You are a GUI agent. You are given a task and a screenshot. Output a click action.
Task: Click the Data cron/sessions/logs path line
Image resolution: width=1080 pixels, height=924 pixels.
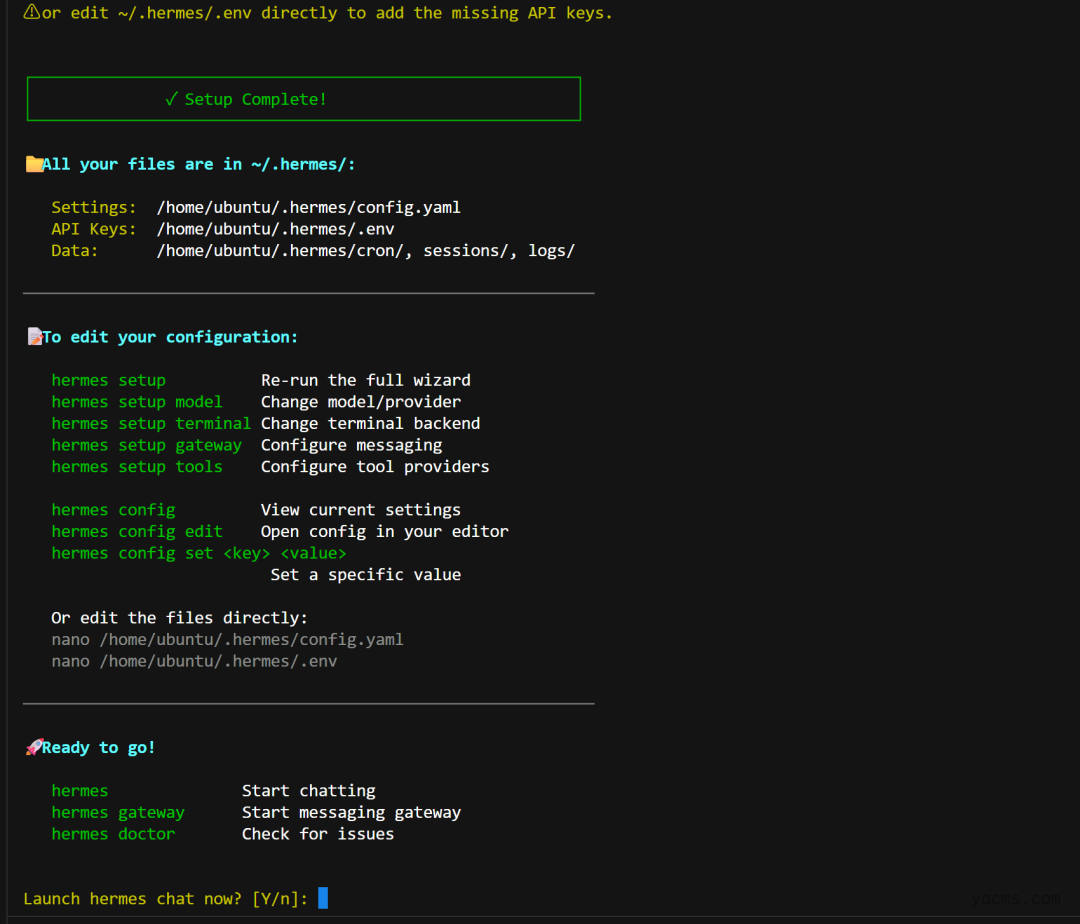365,250
